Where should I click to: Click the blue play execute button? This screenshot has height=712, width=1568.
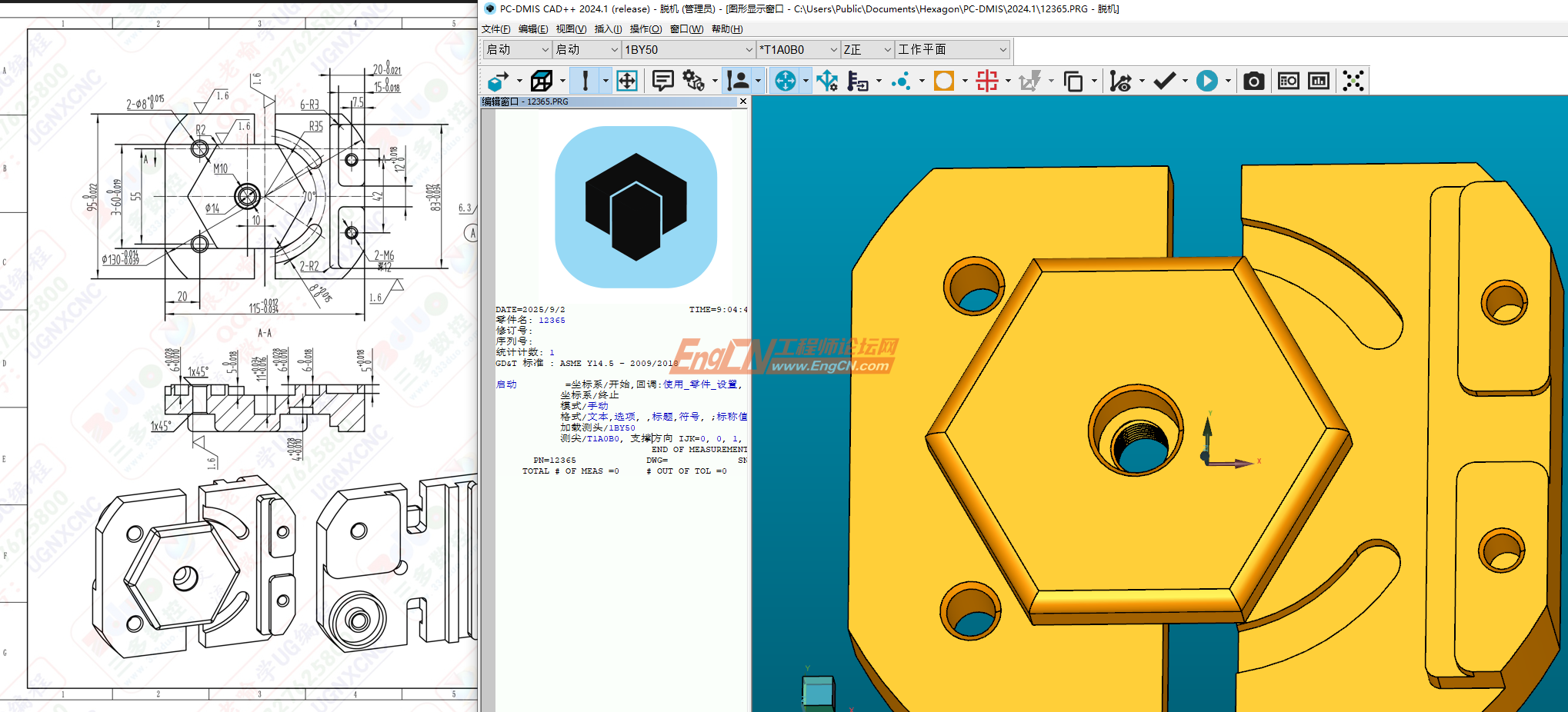pos(1207,81)
